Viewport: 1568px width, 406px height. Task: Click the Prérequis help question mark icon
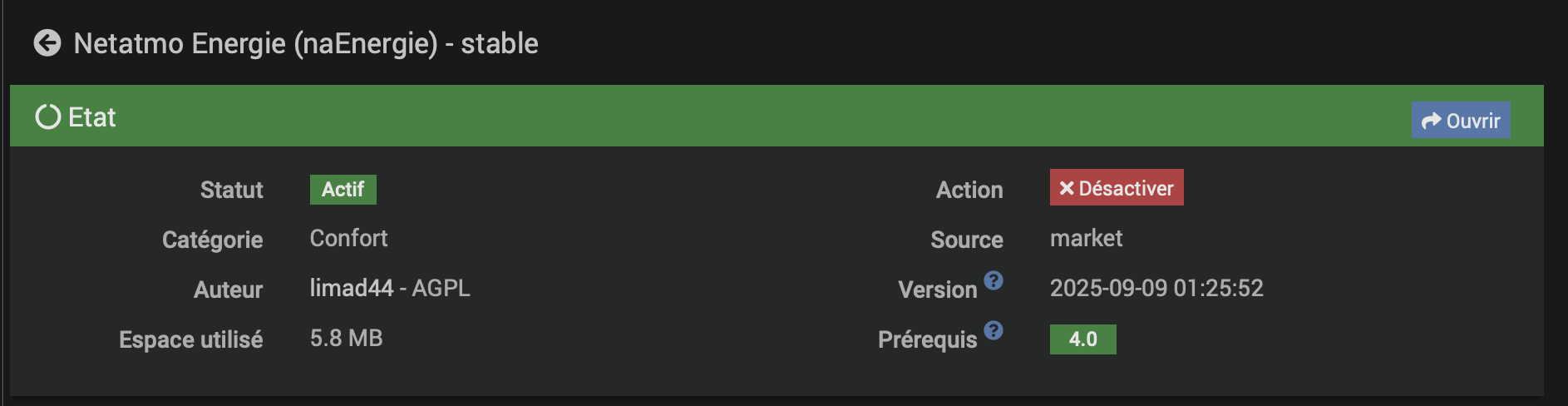pos(994,330)
